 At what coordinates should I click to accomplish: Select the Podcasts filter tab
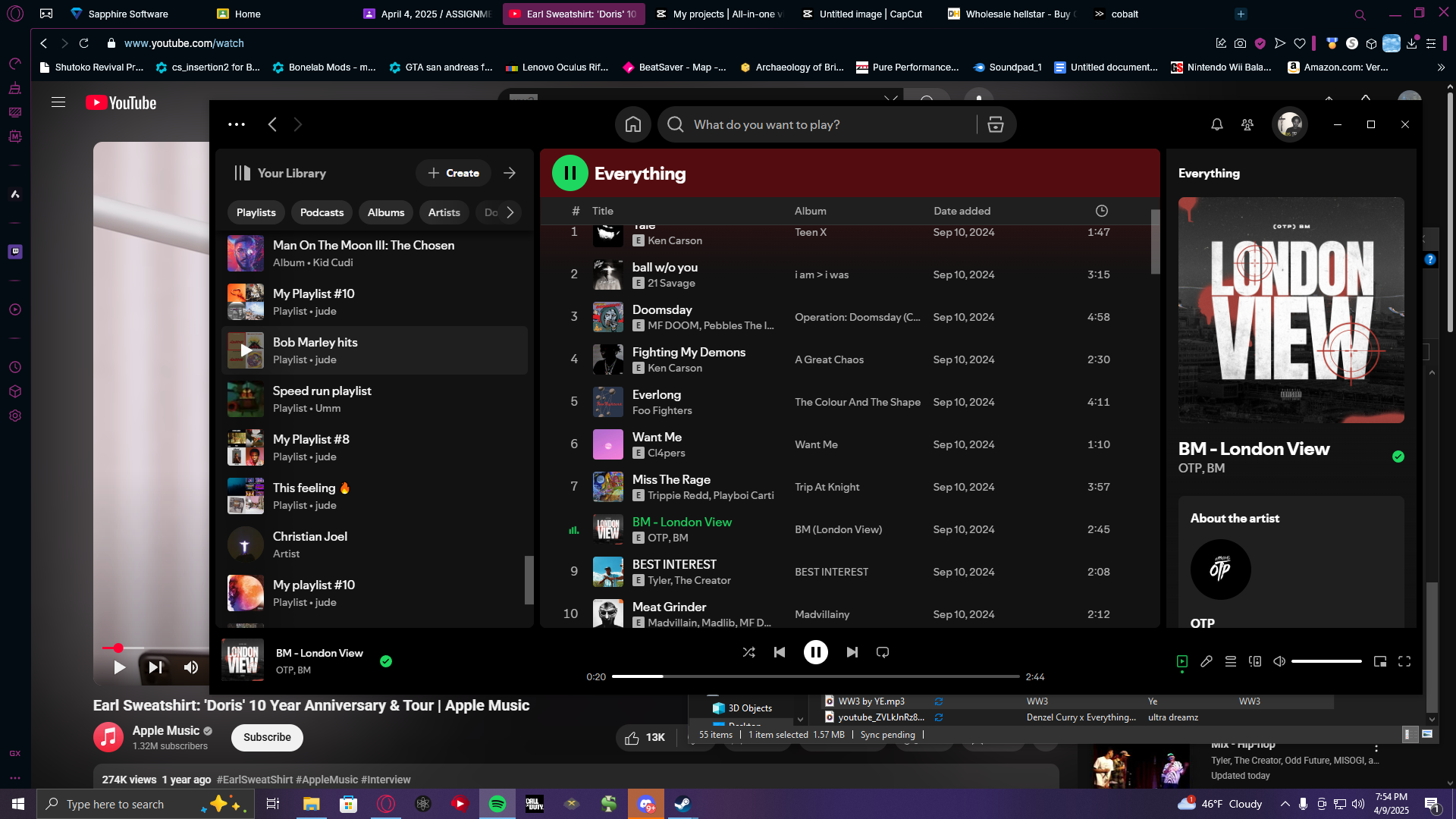(322, 212)
